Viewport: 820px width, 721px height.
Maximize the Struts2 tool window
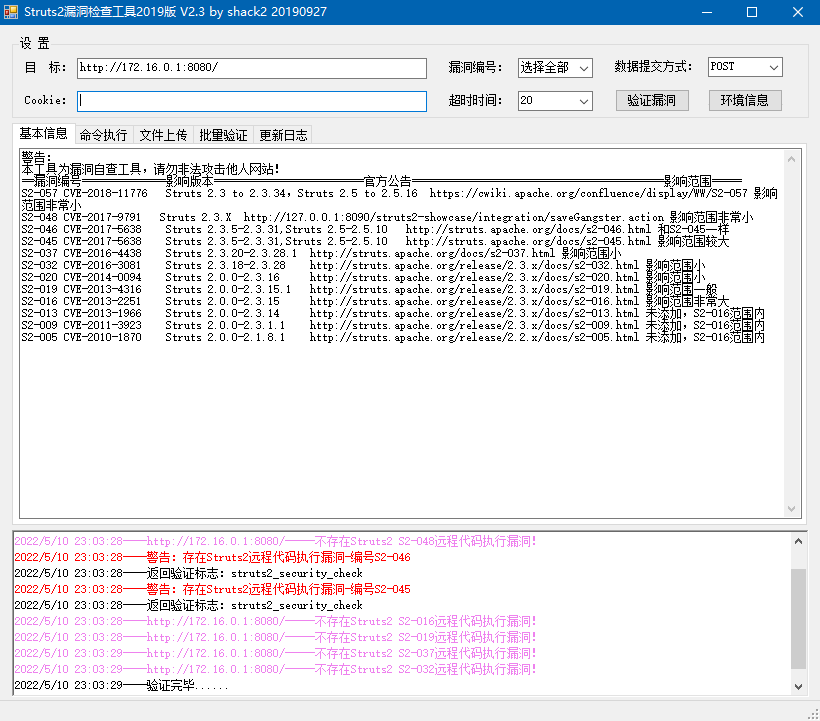751,12
